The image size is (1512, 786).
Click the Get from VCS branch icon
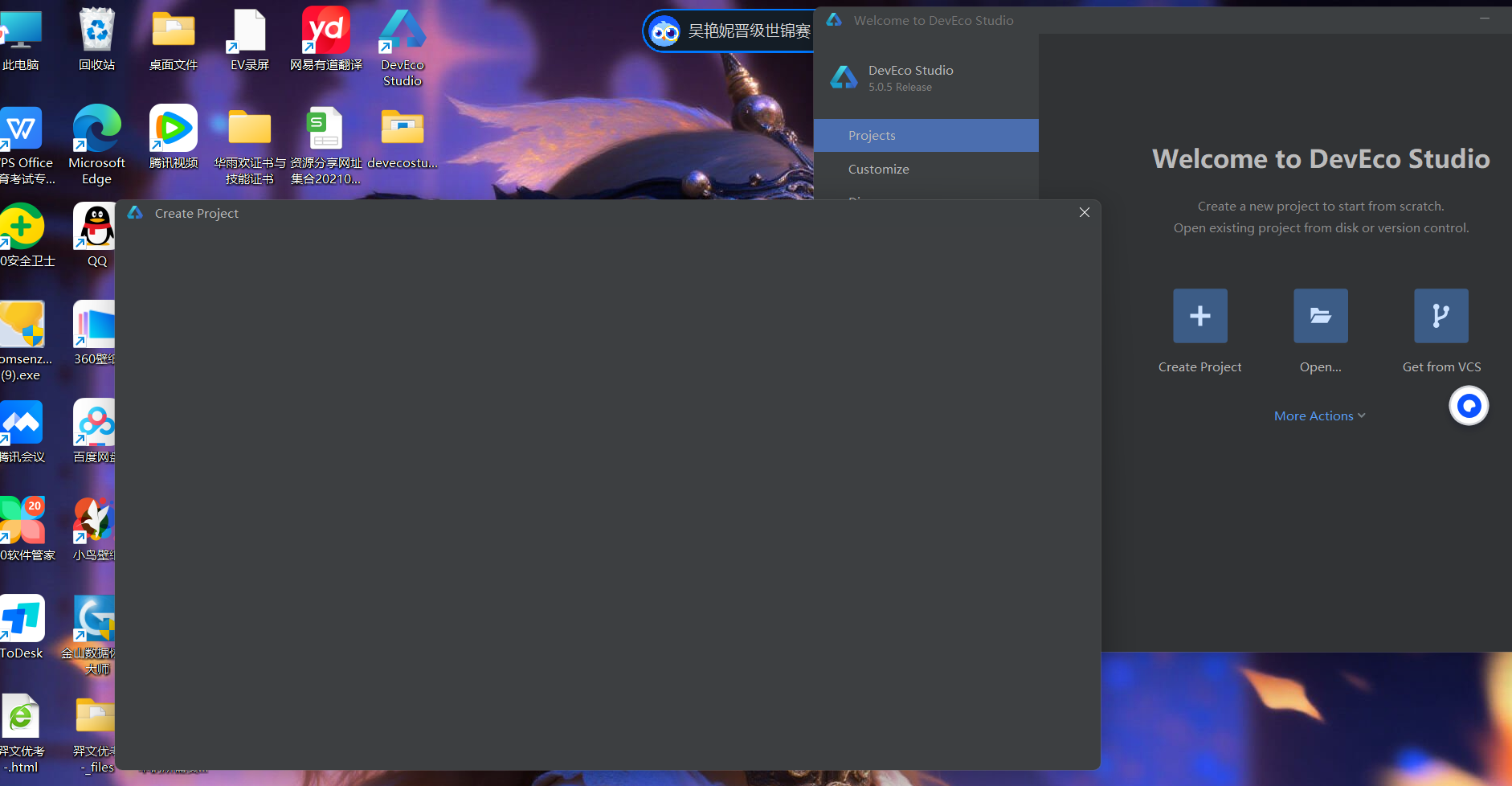(1440, 316)
